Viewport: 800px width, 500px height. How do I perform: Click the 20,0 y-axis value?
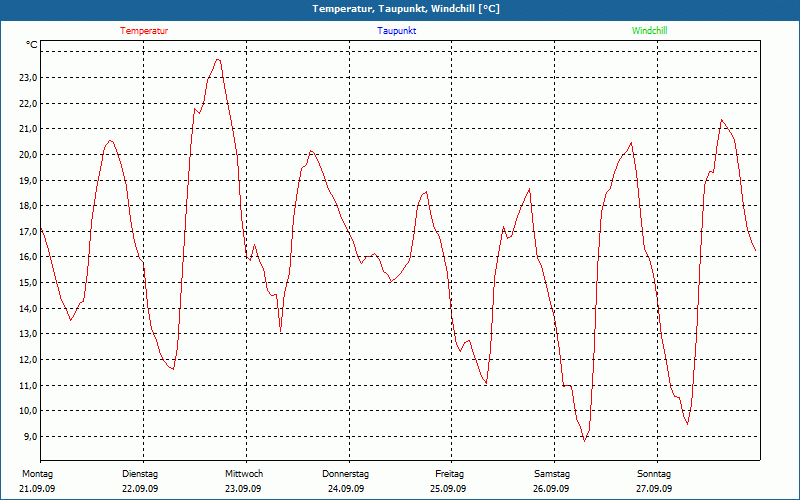pyautogui.click(x=28, y=155)
